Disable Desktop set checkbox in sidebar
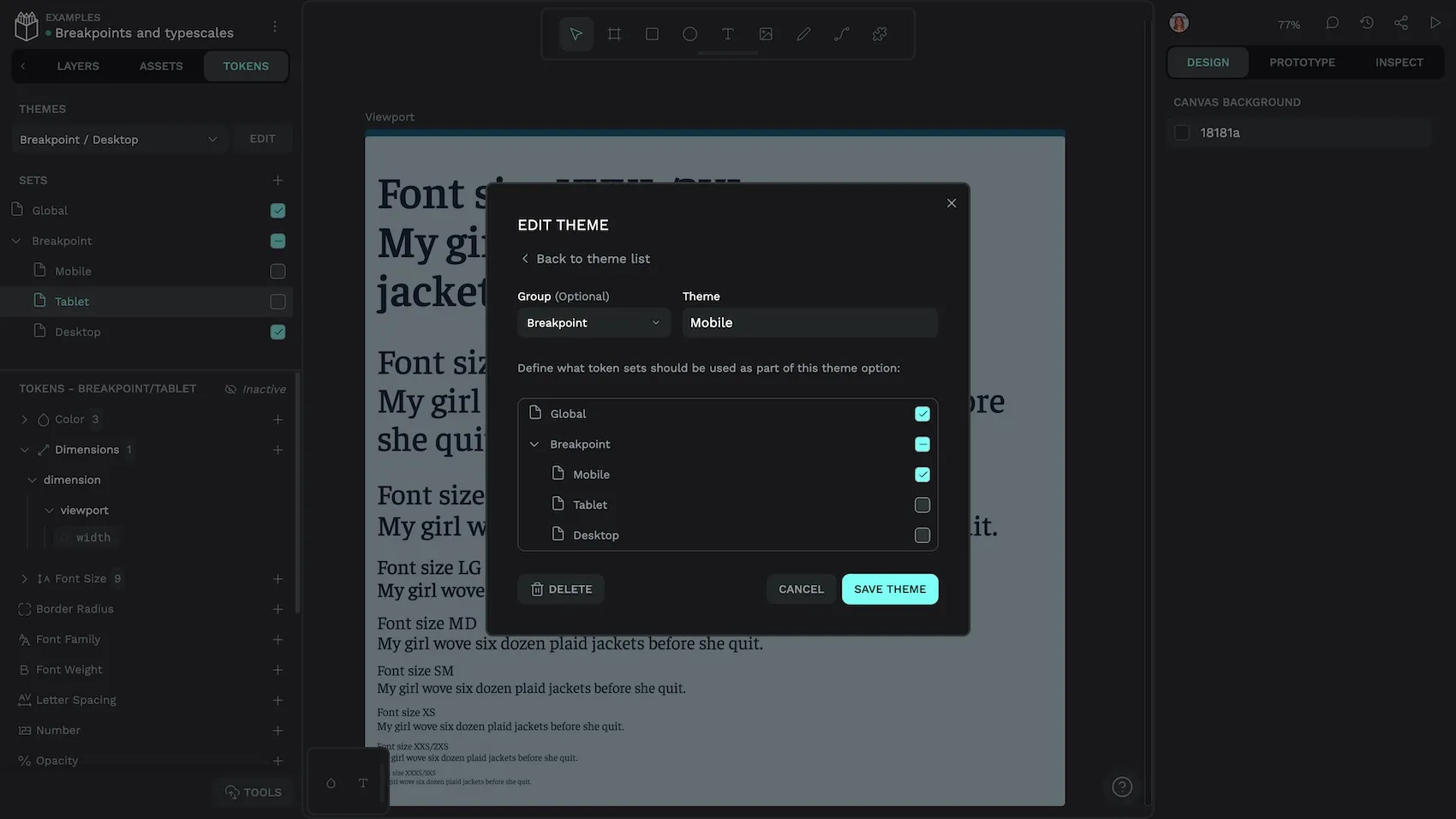This screenshot has height=819, width=1456. click(x=277, y=332)
